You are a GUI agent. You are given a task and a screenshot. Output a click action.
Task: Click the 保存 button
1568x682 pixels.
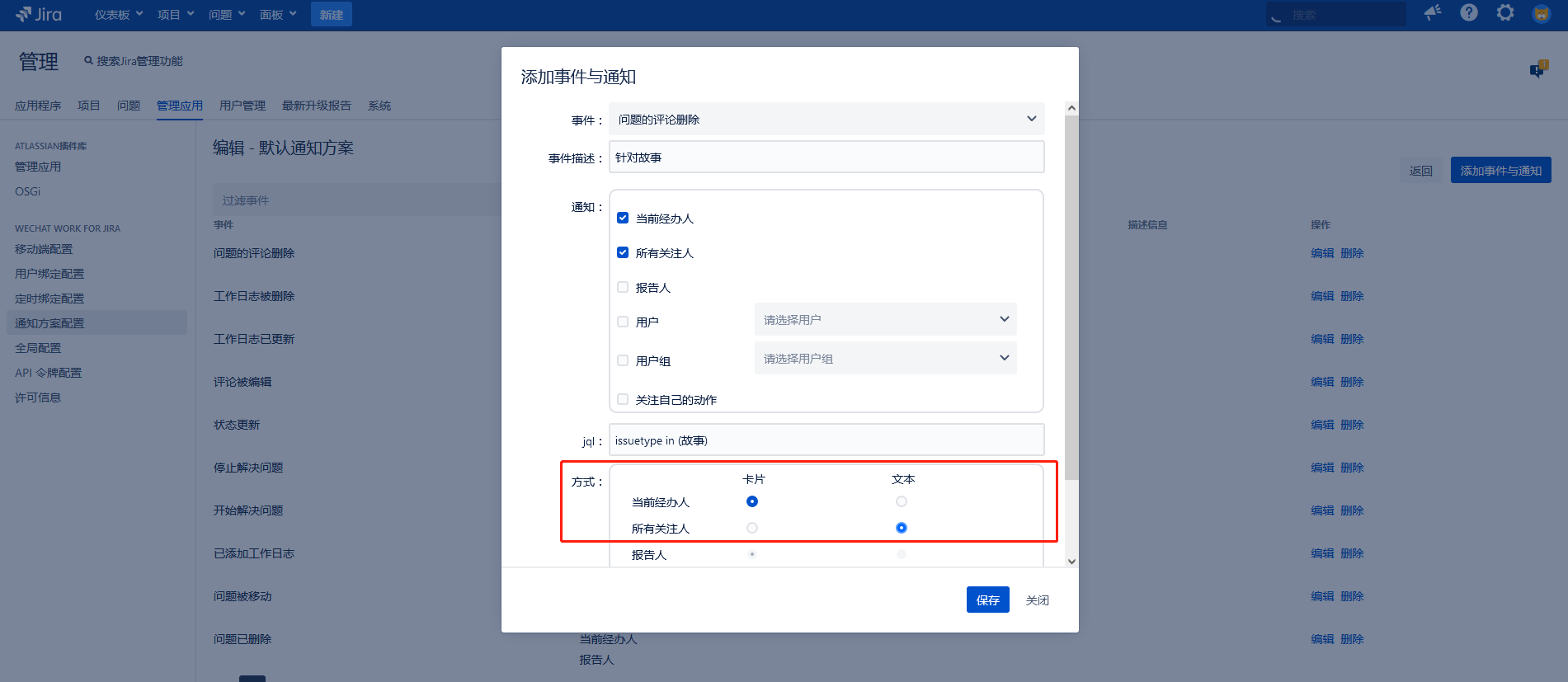987,600
